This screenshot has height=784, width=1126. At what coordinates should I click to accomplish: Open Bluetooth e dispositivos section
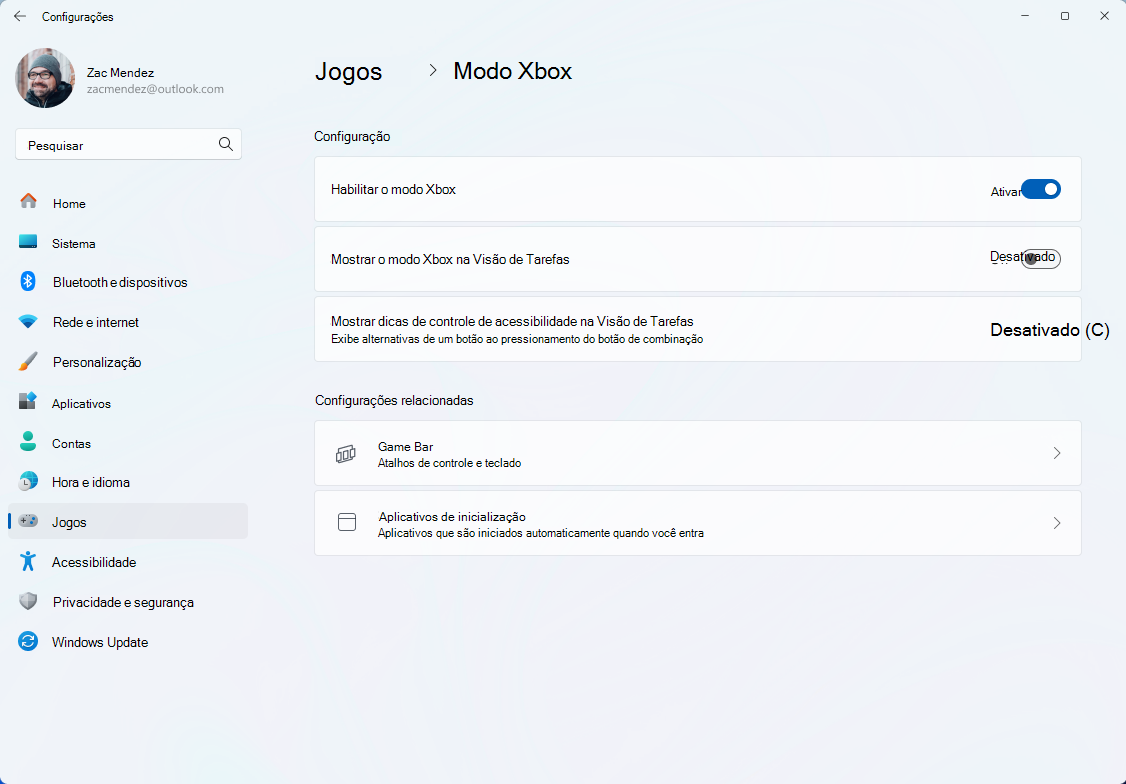(128, 282)
